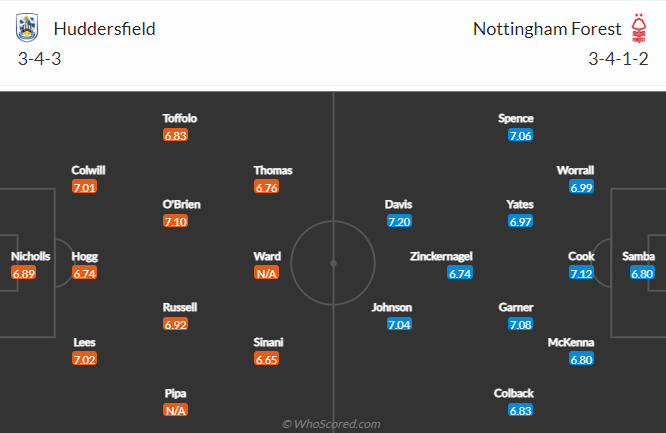Viewport: 666px width, 433px height.
Task: Click Ward's N/A rating badge
Action: tap(266, 273)
